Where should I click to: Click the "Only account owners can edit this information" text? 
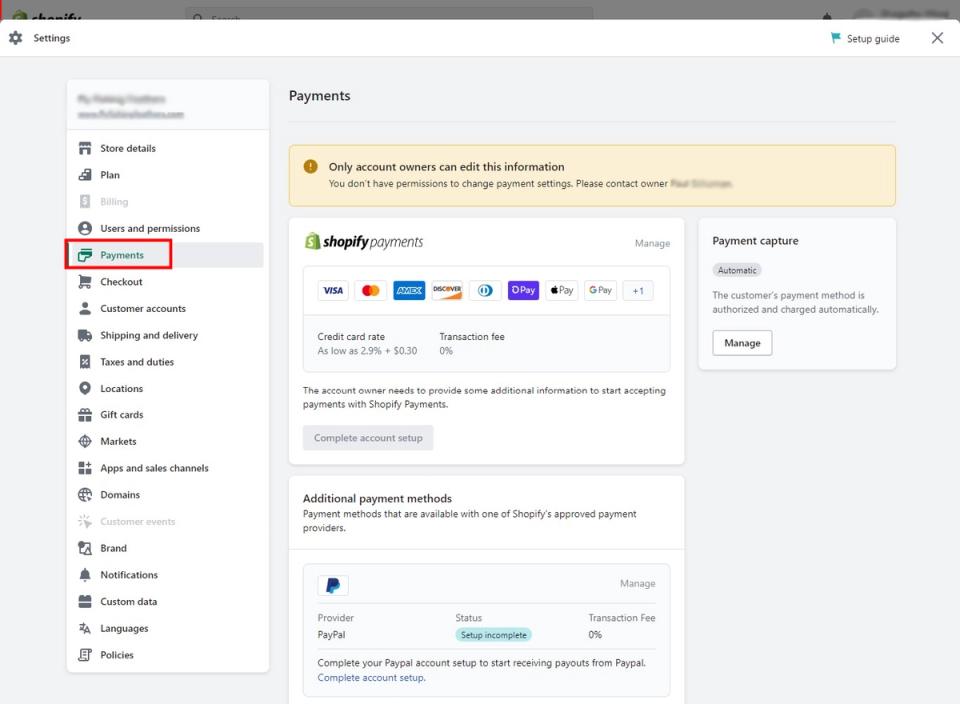click(x=446, y=167)
